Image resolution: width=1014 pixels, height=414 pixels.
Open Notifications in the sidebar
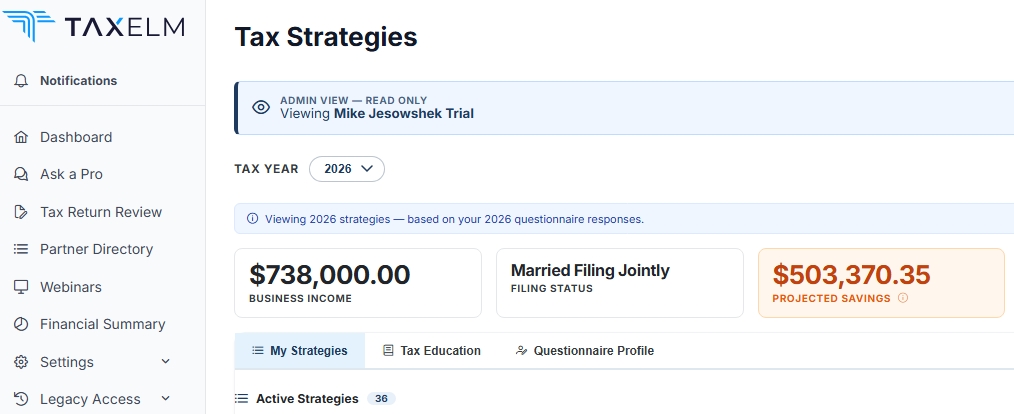click(78, 81)
